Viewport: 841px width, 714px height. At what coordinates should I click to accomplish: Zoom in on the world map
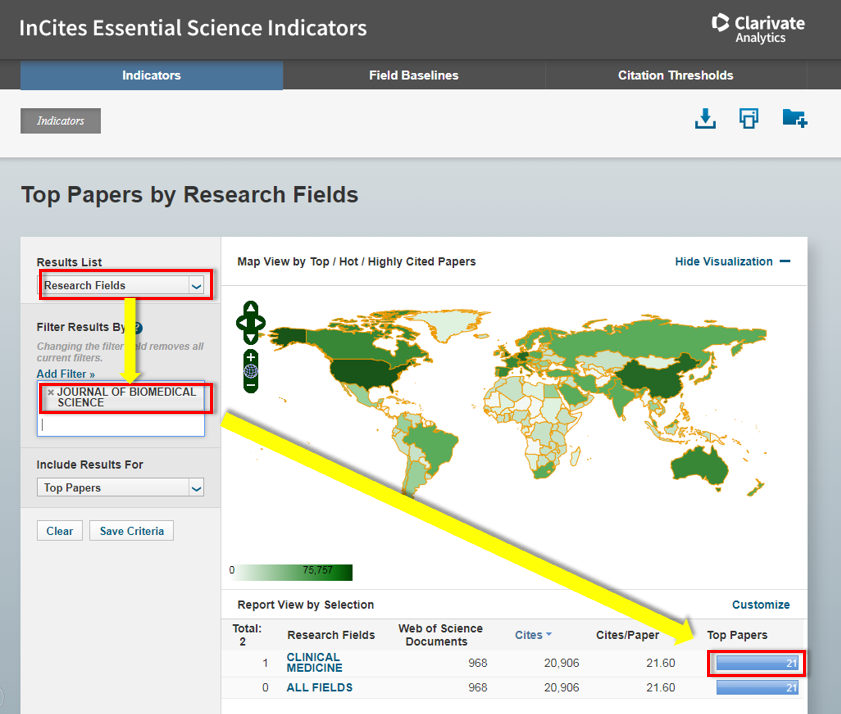[250, 357]
